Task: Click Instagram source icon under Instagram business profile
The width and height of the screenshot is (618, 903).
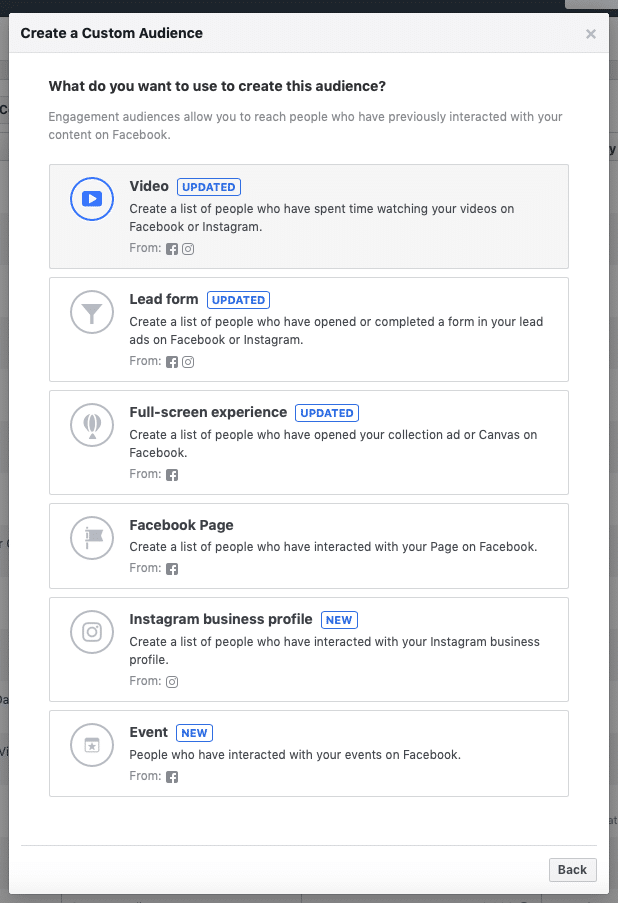Action: pos(172,682)
